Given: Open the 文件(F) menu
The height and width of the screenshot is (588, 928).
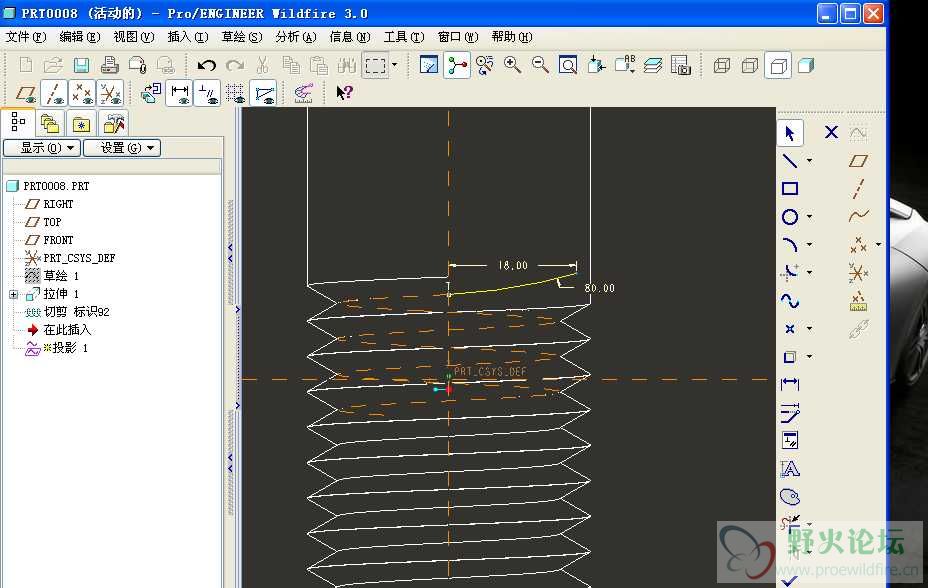Looking at the screenshot, I should coord(25,37).
